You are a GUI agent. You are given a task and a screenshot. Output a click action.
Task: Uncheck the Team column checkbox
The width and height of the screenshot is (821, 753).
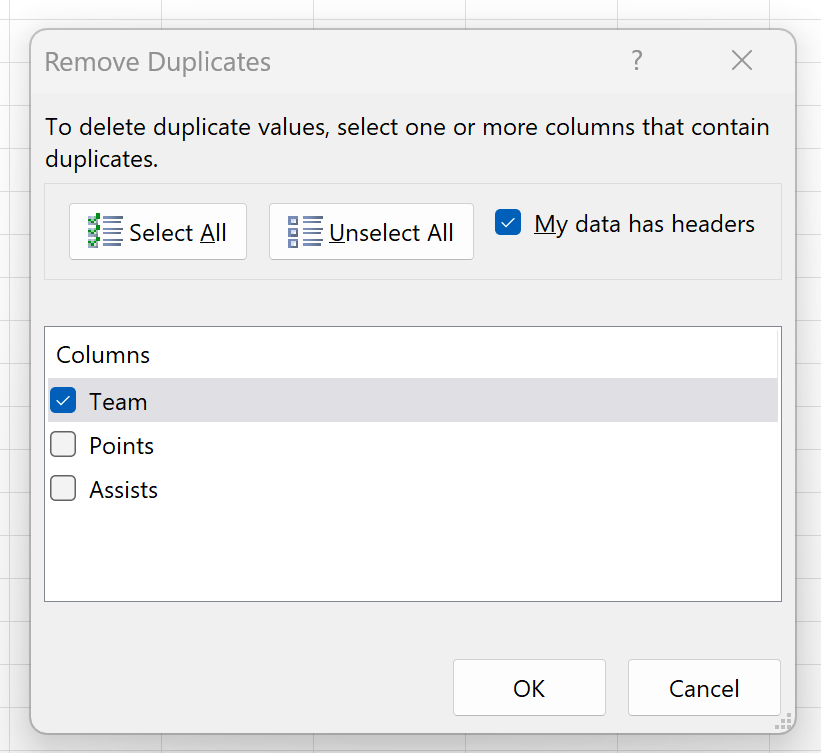pos(62,400)
